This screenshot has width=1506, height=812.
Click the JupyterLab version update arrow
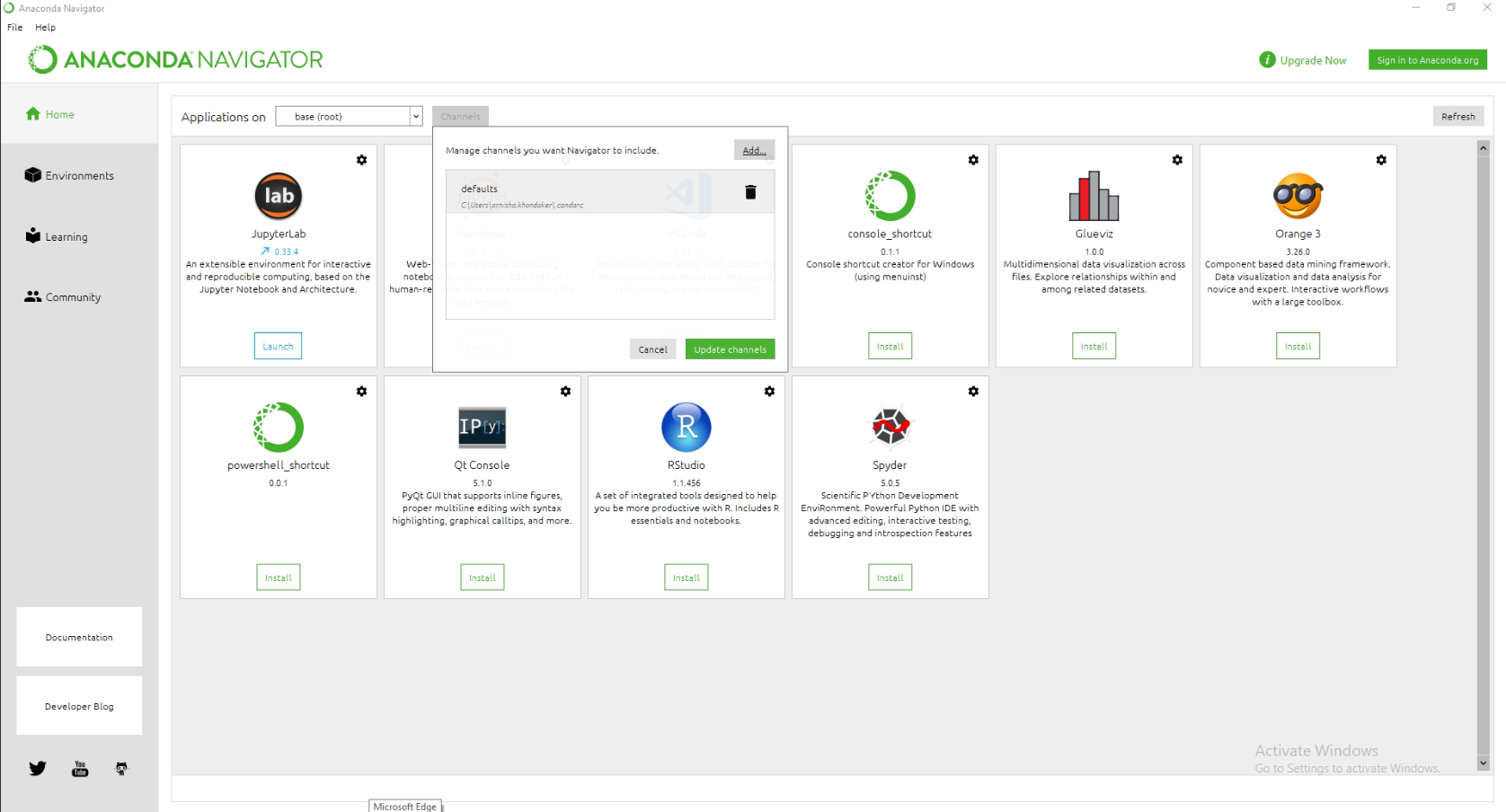click(265, 252)
